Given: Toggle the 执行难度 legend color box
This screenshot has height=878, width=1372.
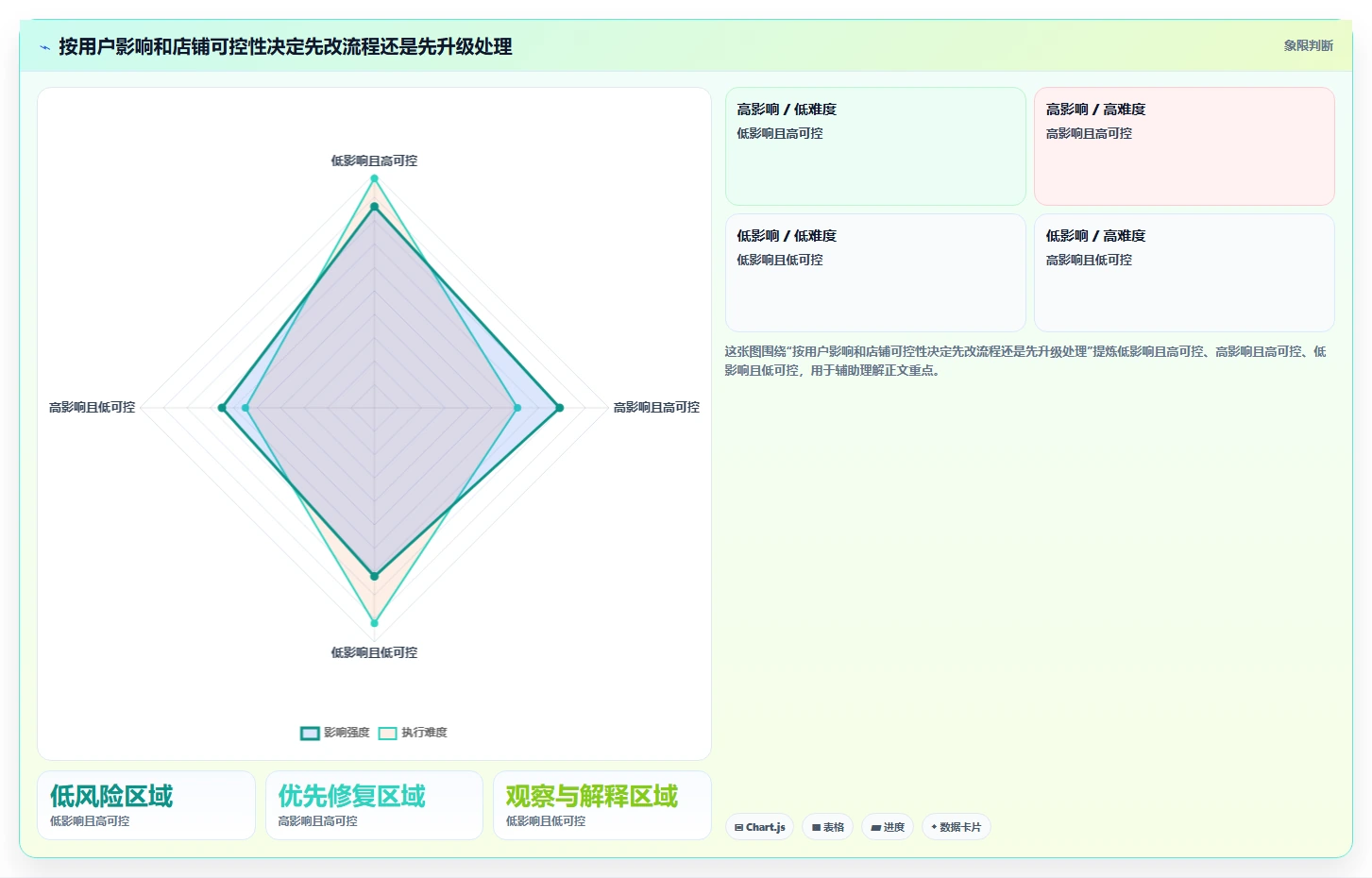Looking at the screenshot, I should 387,734.
